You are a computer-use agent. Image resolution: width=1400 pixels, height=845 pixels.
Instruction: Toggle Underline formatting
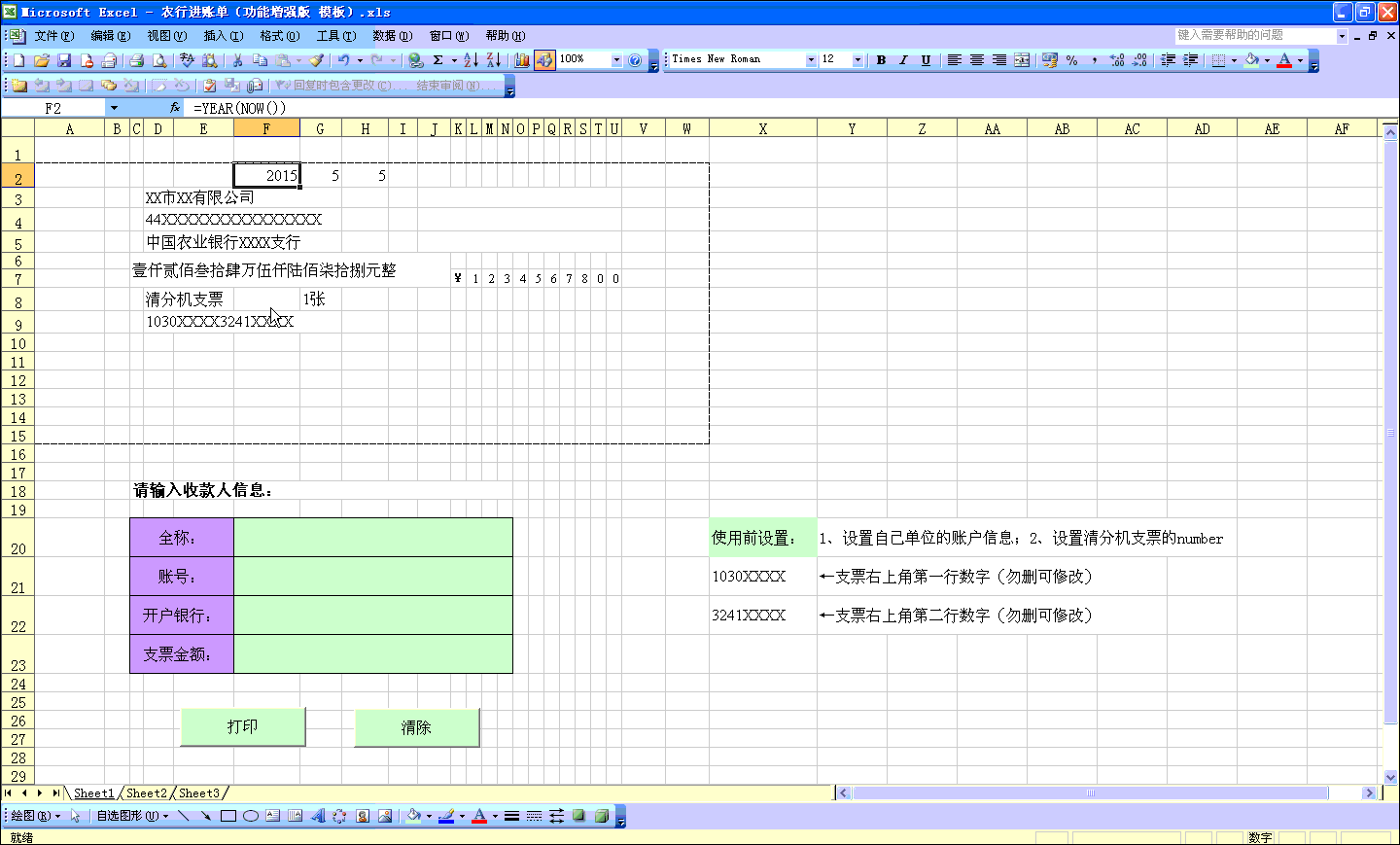click(926, 60)
